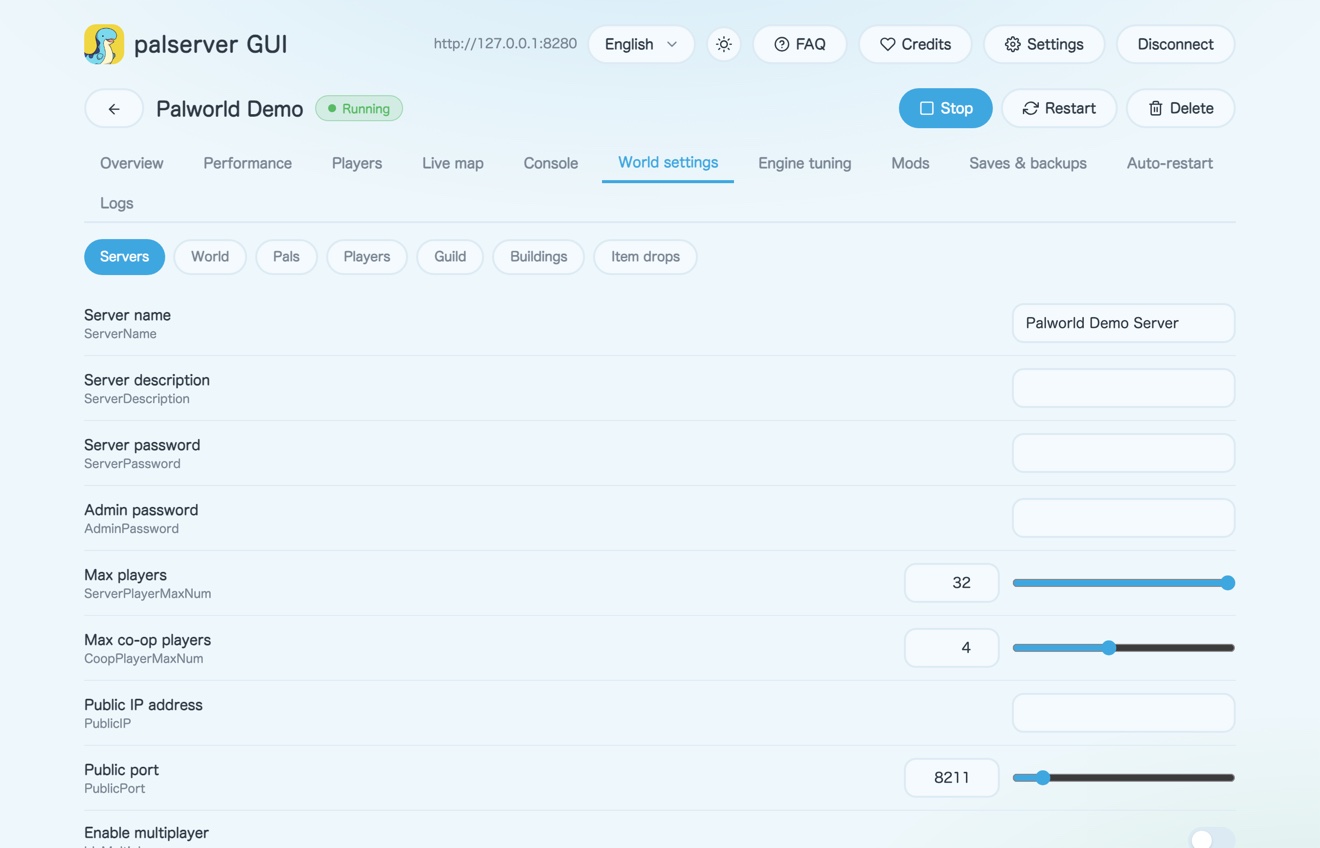
Task: Select the Players settings category pill
Action: pos(366,257)
